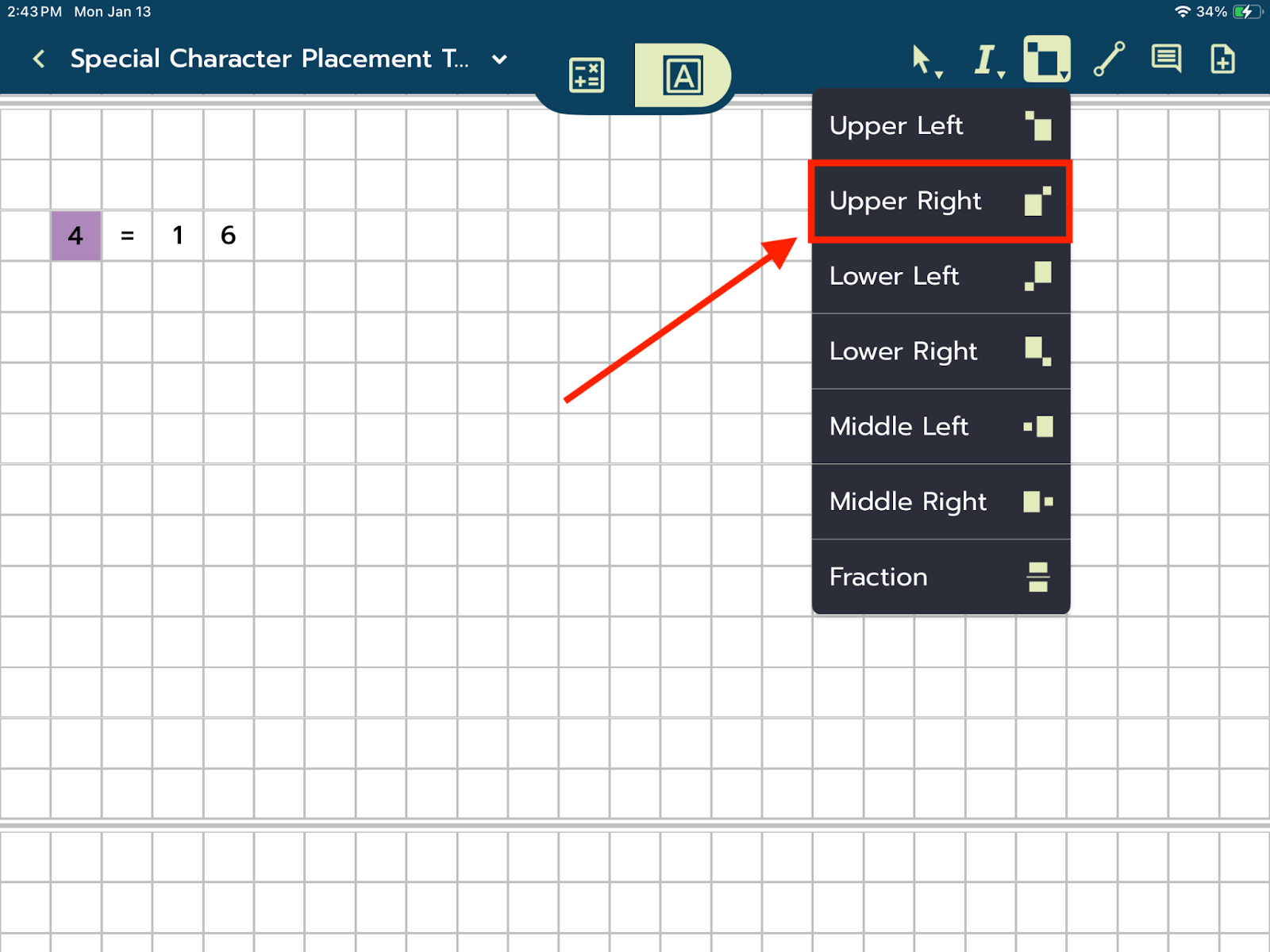This screenshot has width=1270, height=952.
Task: Choose Upper Left placement option
Action: (x=941, y=126)
